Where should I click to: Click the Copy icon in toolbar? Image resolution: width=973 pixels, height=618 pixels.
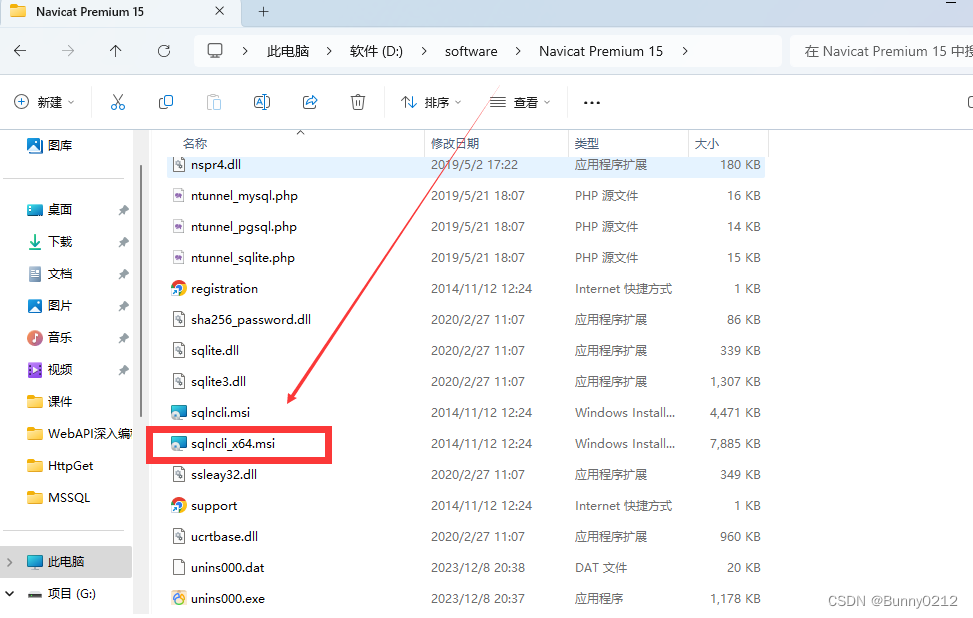click(x=166, y=102)
